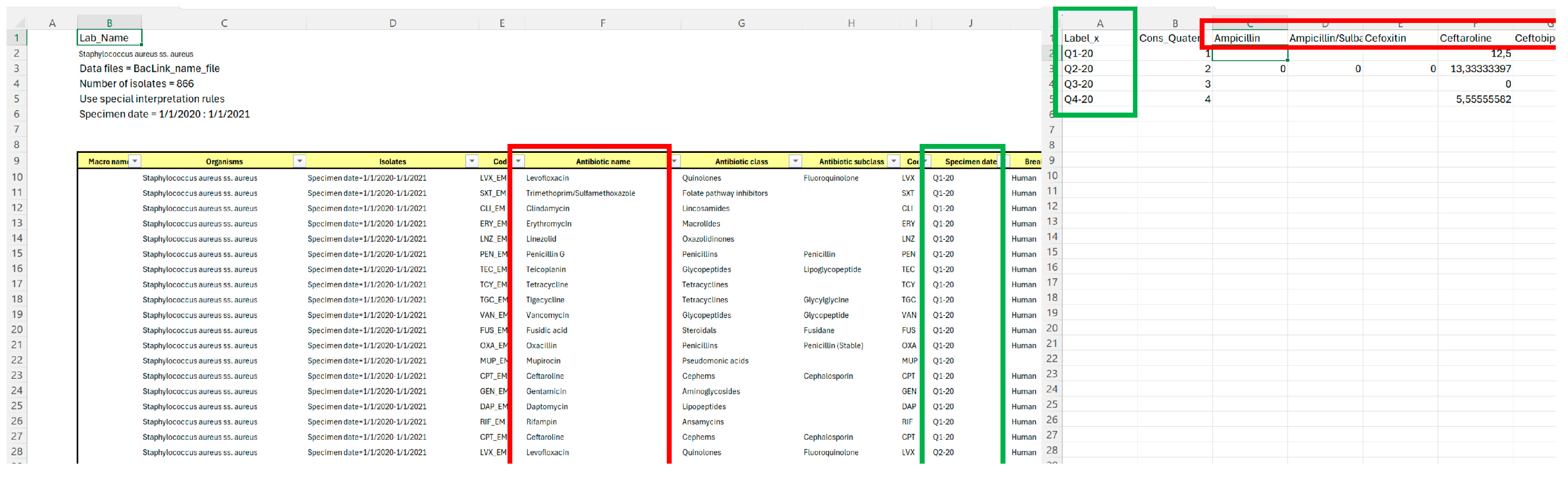Screen dimensions: 1568x481
Task: Open the Macro name filter dropdown
Action: tap(135, 161)
